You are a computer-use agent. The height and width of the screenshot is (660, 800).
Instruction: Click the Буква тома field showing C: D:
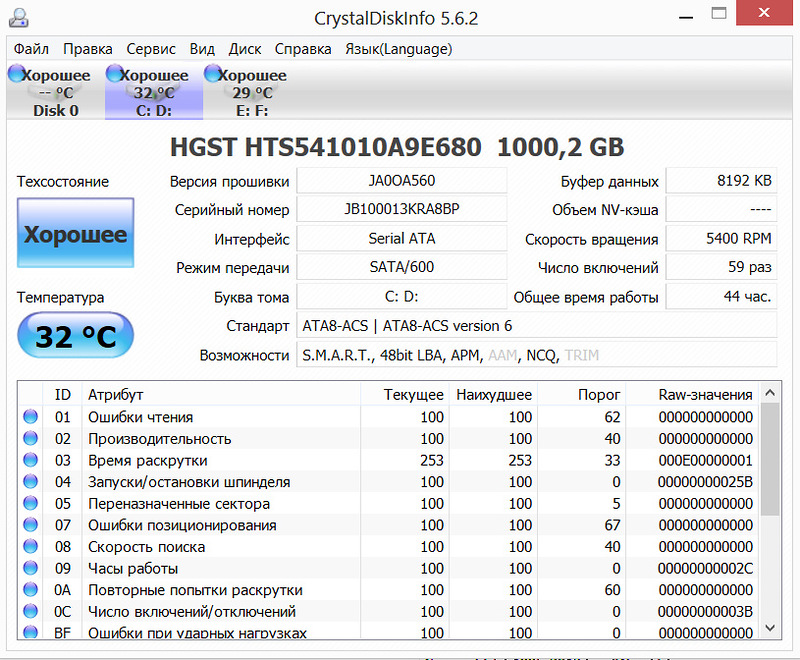tap(402, 296)
